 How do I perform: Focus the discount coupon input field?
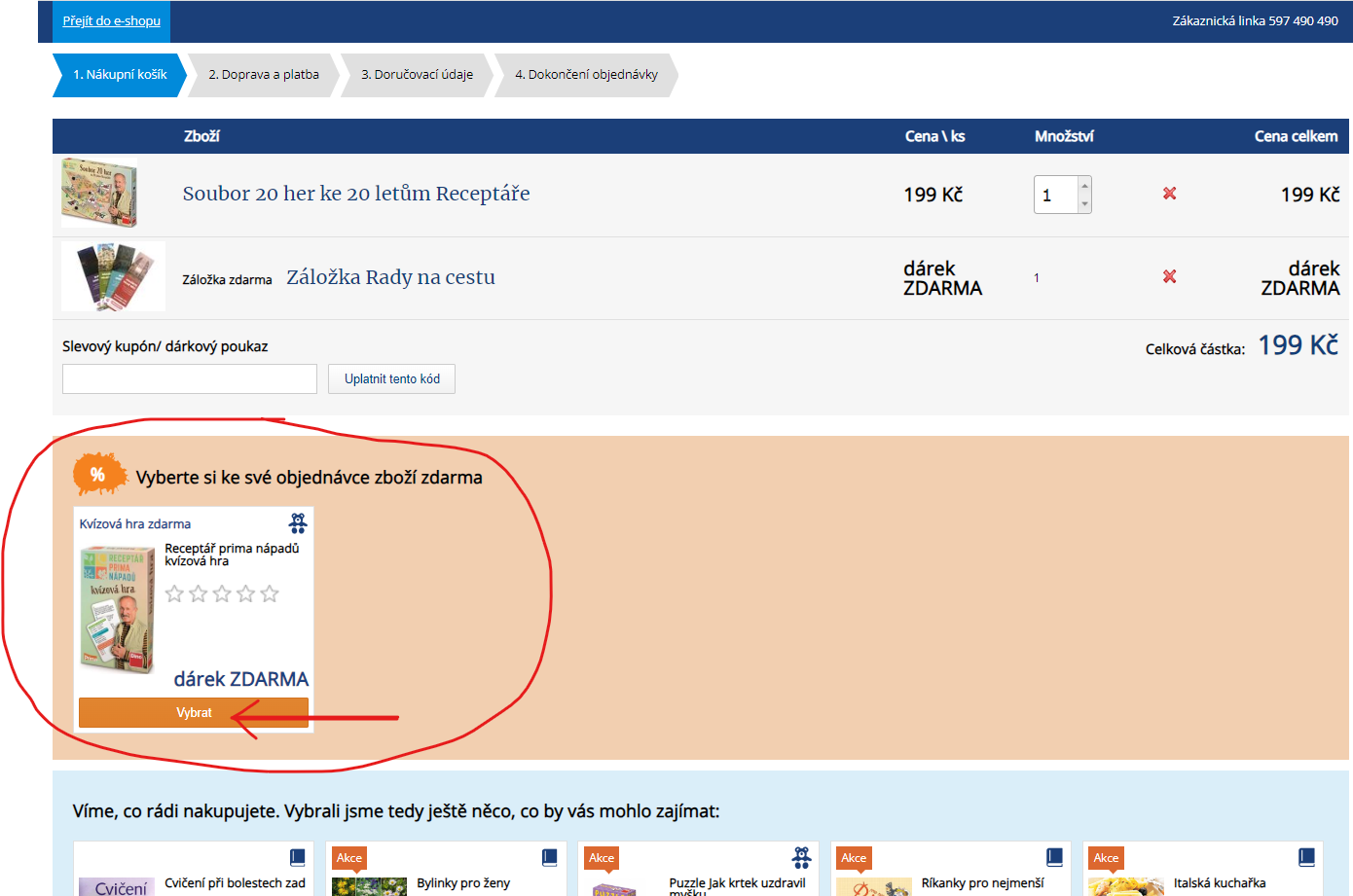[190, 379]
